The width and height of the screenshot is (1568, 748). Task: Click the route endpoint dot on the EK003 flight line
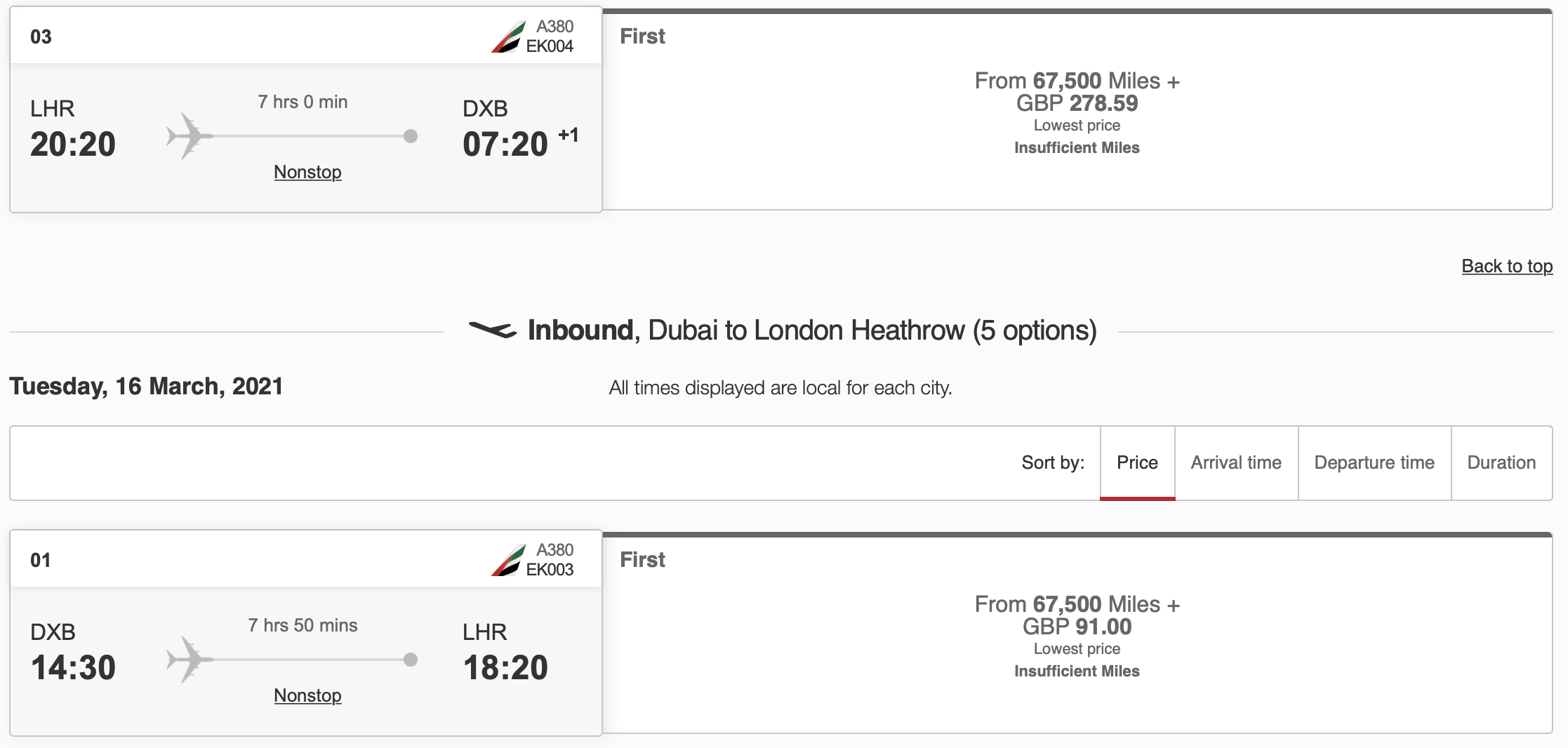[410, 660]
